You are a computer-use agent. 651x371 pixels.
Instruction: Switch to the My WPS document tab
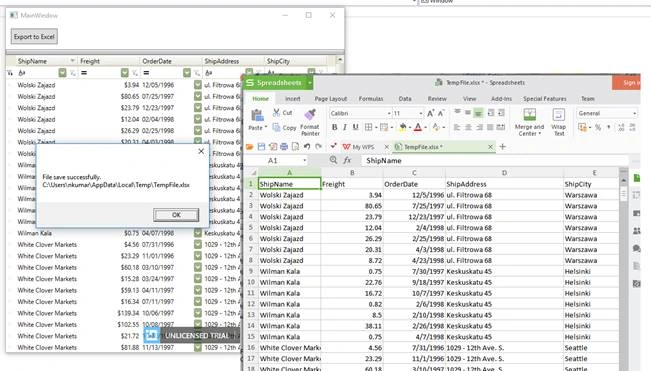[x=362, y=147]
